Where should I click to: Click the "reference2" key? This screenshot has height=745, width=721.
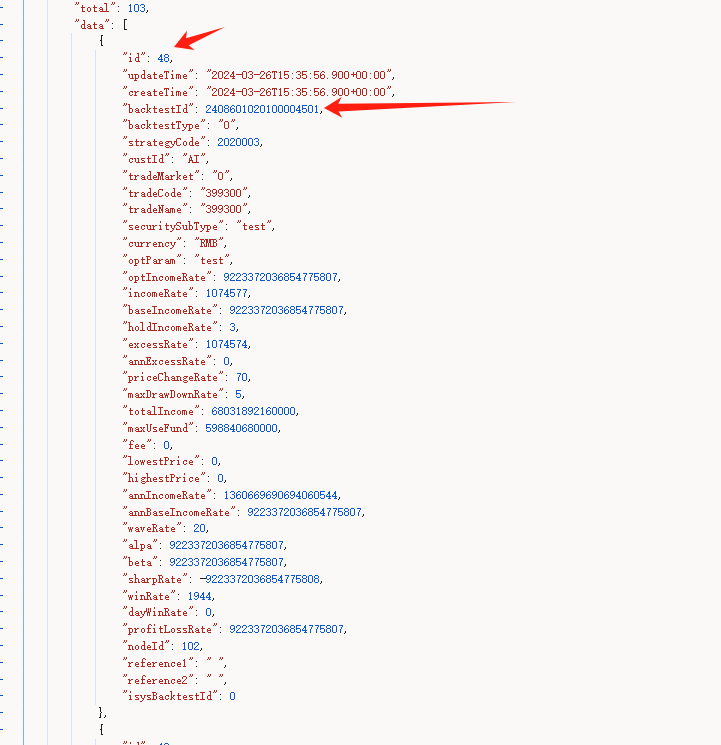click(x=158, y=680)
